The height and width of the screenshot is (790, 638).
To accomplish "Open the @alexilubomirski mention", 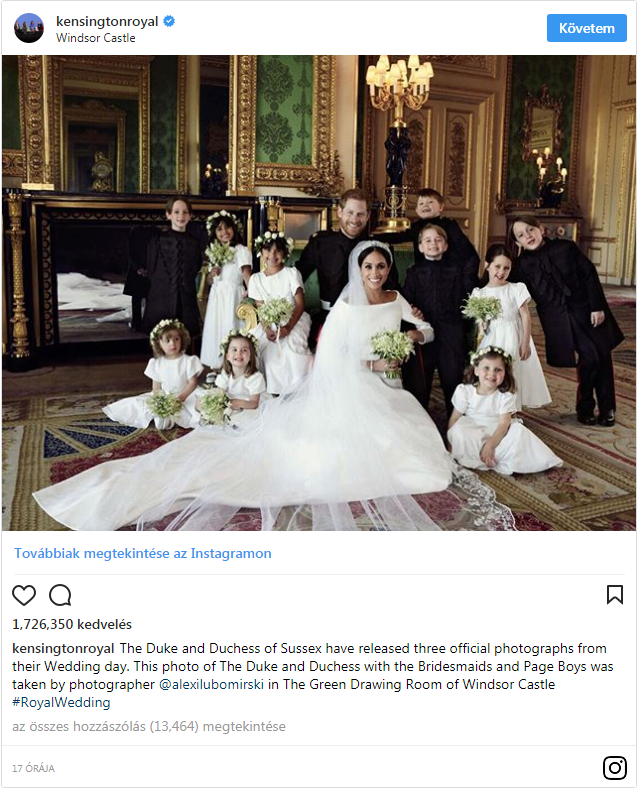I will tap(212, 684).
